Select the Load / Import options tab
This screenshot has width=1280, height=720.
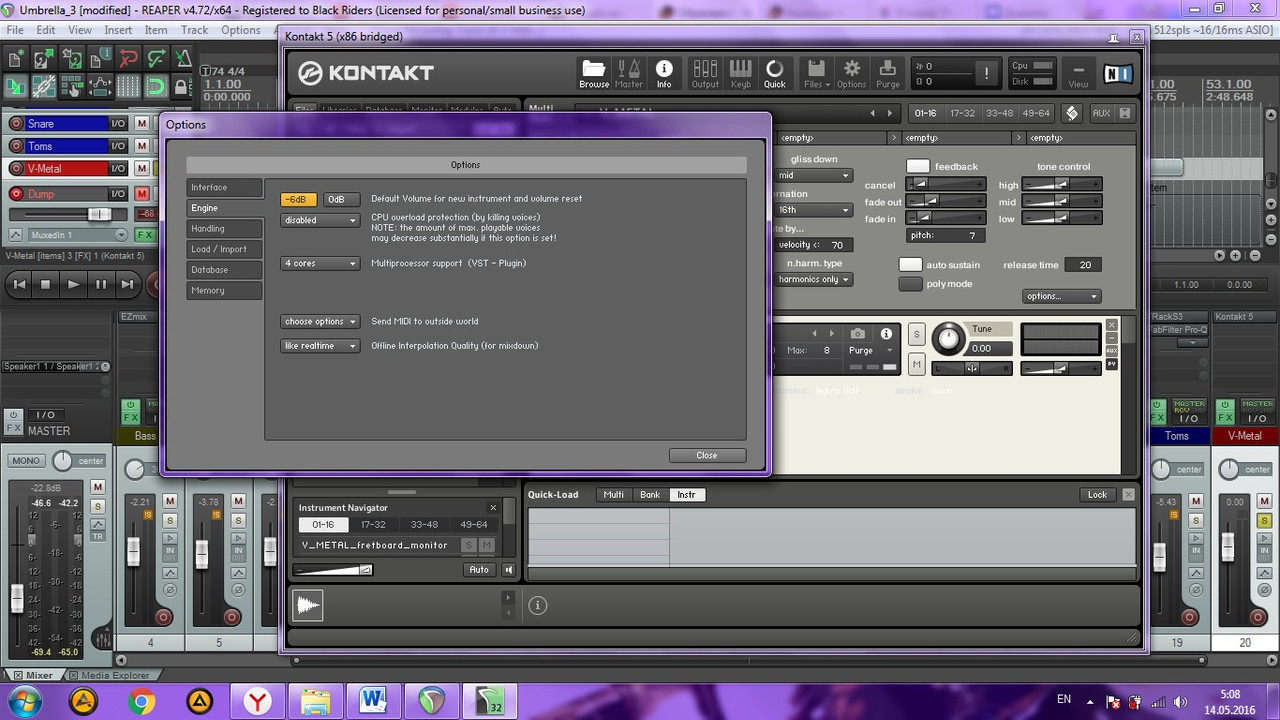[x=224, y=249]
